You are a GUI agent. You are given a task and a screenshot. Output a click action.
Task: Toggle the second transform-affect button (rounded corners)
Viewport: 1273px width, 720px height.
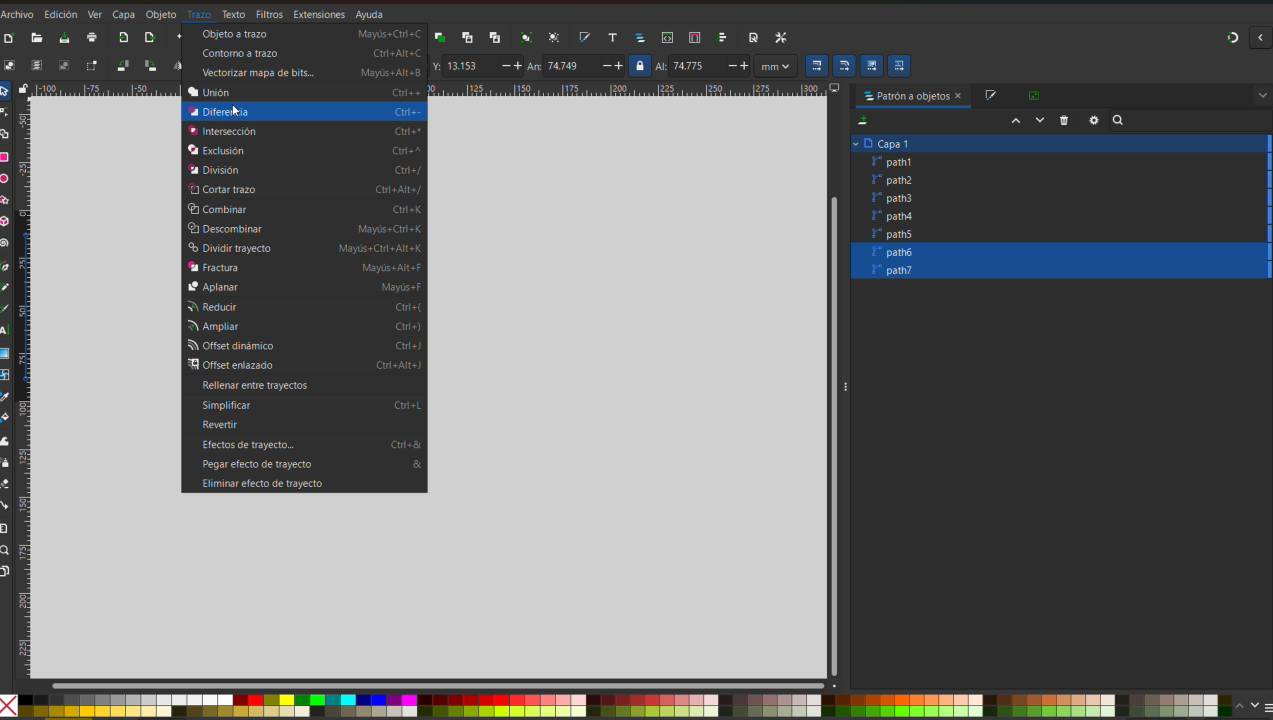[x=844, y=66]
